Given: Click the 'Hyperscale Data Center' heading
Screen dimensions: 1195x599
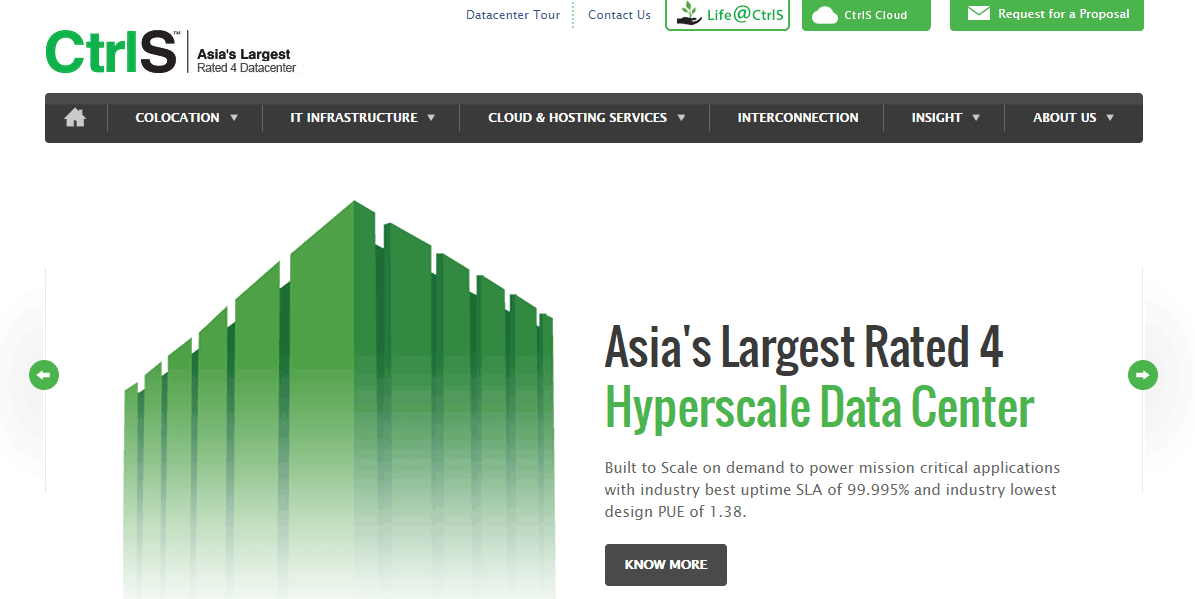Looking at the screenshot, I should click(x=819, y=407).
